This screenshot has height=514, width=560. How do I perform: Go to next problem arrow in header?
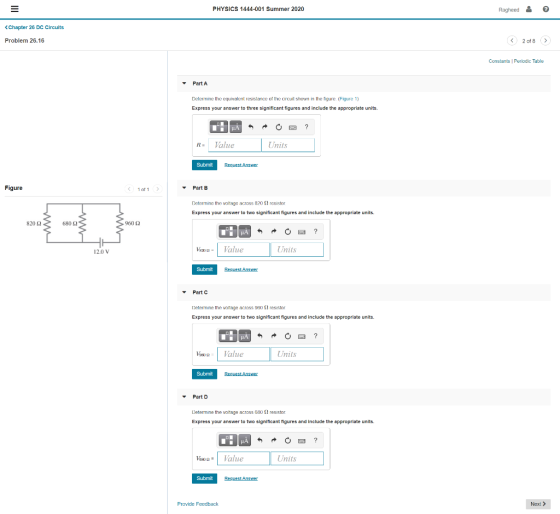coord(545,40)
